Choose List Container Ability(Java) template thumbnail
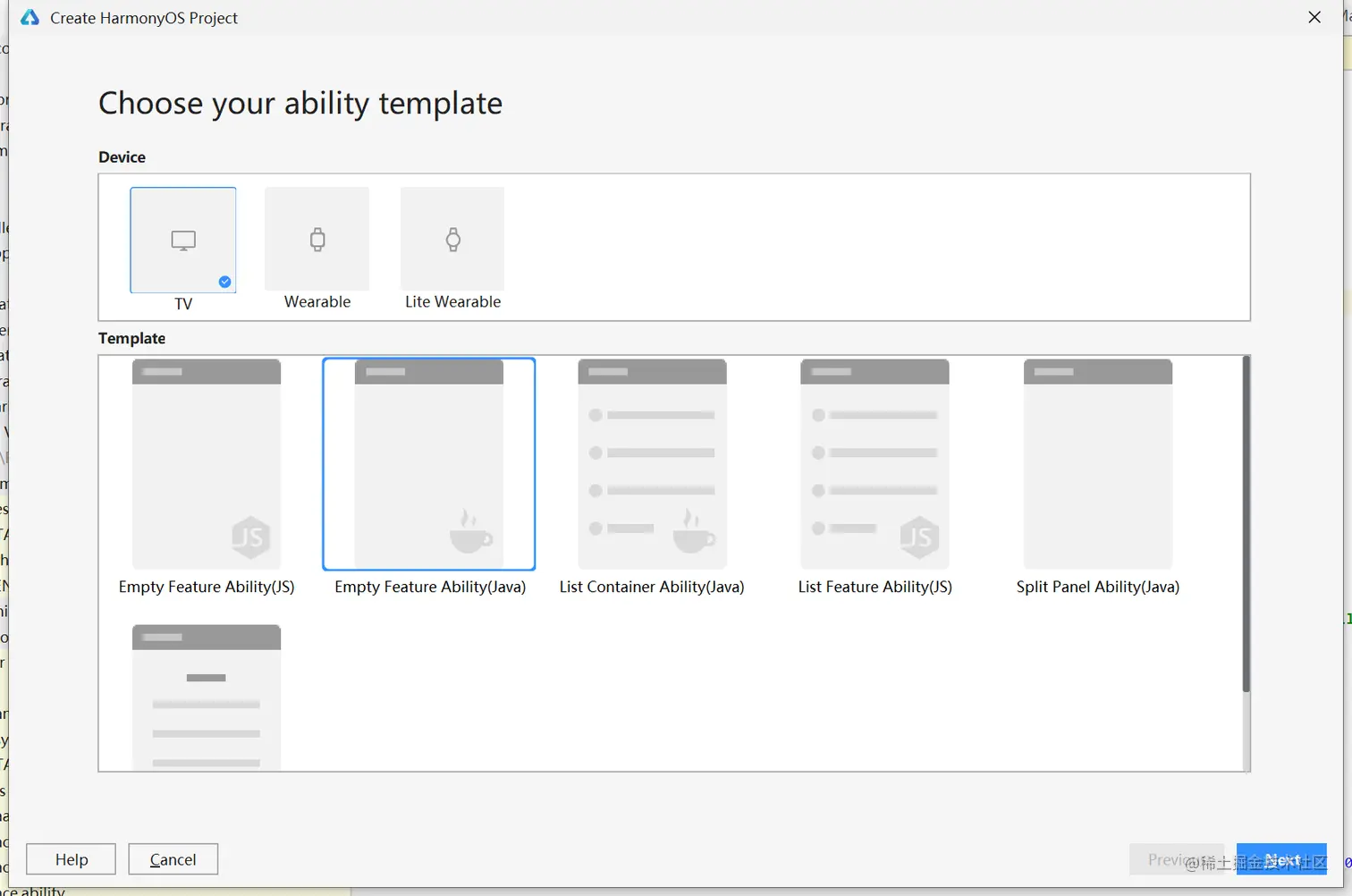Screen dimensions: 1352x896 coord(652,464)
